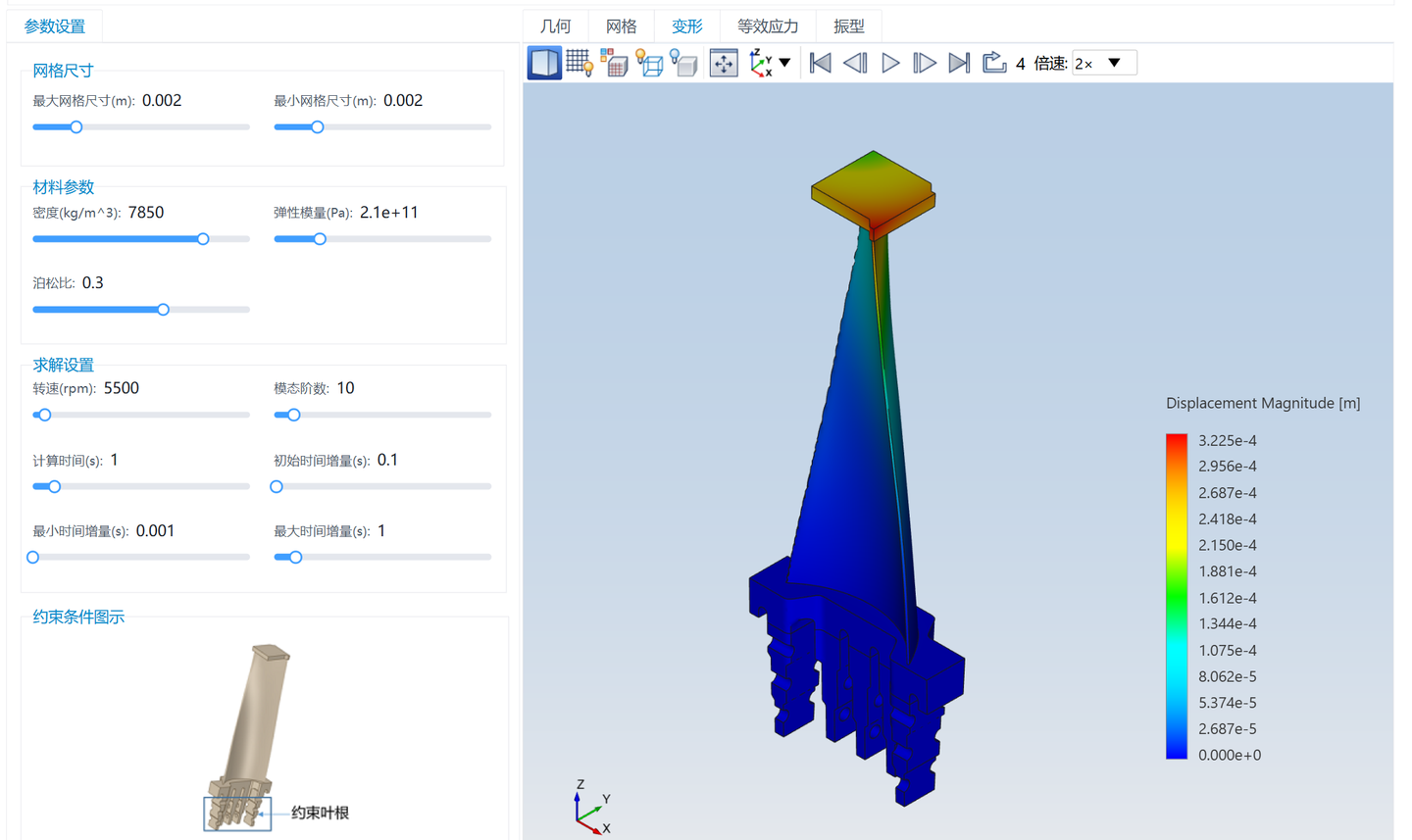1412x840 pixels.
Task: Select the surface display mode icon
Action: pyautogui.click(x=544, y=63)
